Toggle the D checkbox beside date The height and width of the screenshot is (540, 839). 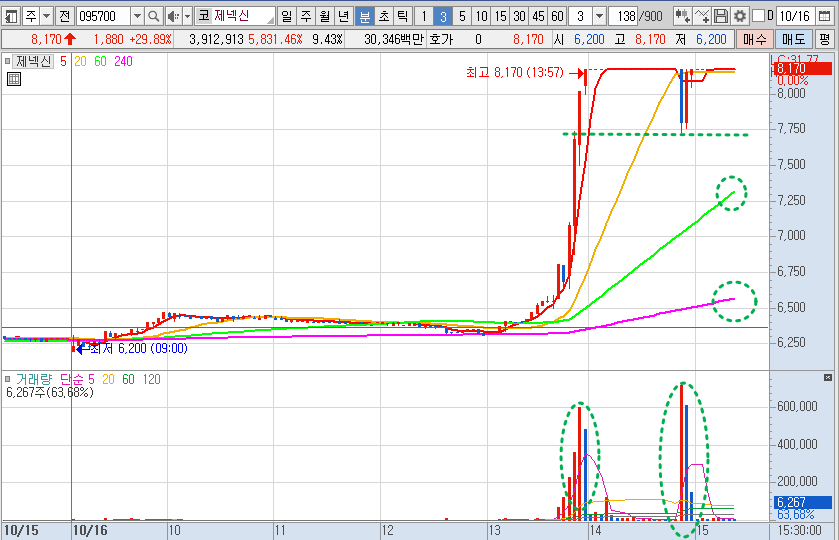[x=758, y=16]
